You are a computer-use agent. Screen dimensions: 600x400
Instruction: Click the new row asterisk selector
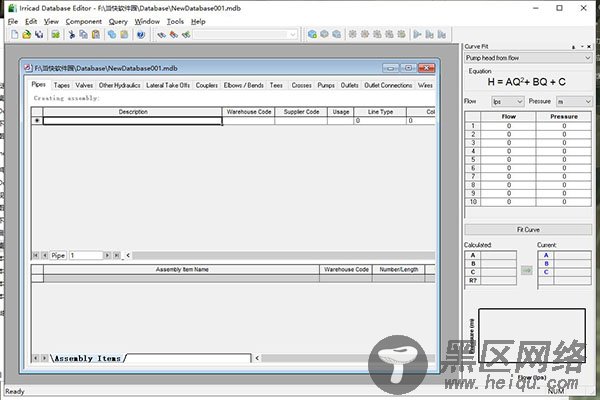click(37, 121)
